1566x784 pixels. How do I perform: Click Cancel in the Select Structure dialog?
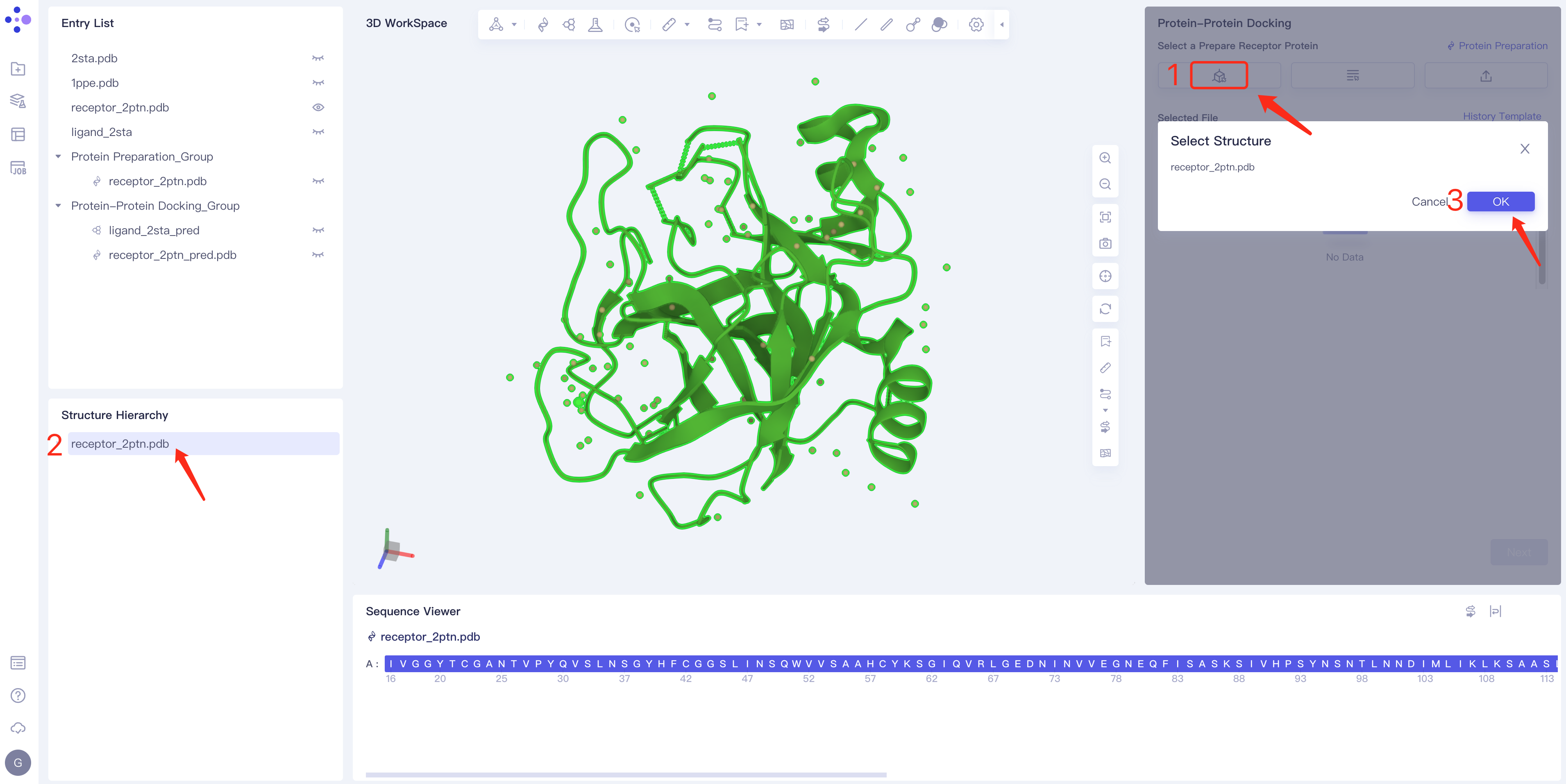coord(1430,201)
